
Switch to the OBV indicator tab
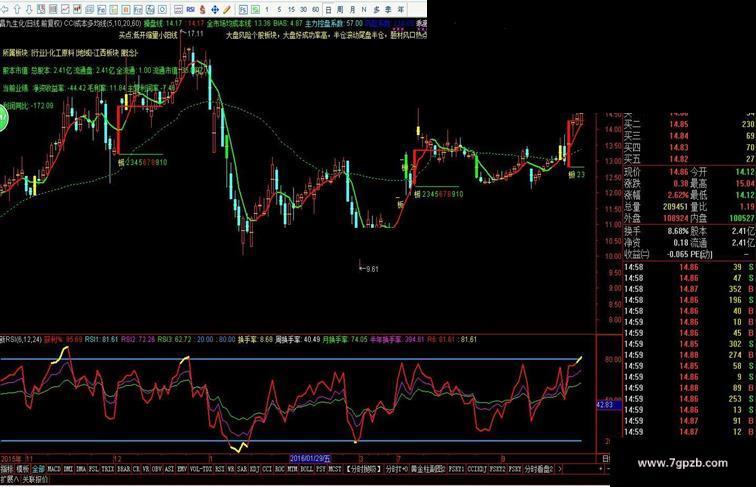coord(156,469)
